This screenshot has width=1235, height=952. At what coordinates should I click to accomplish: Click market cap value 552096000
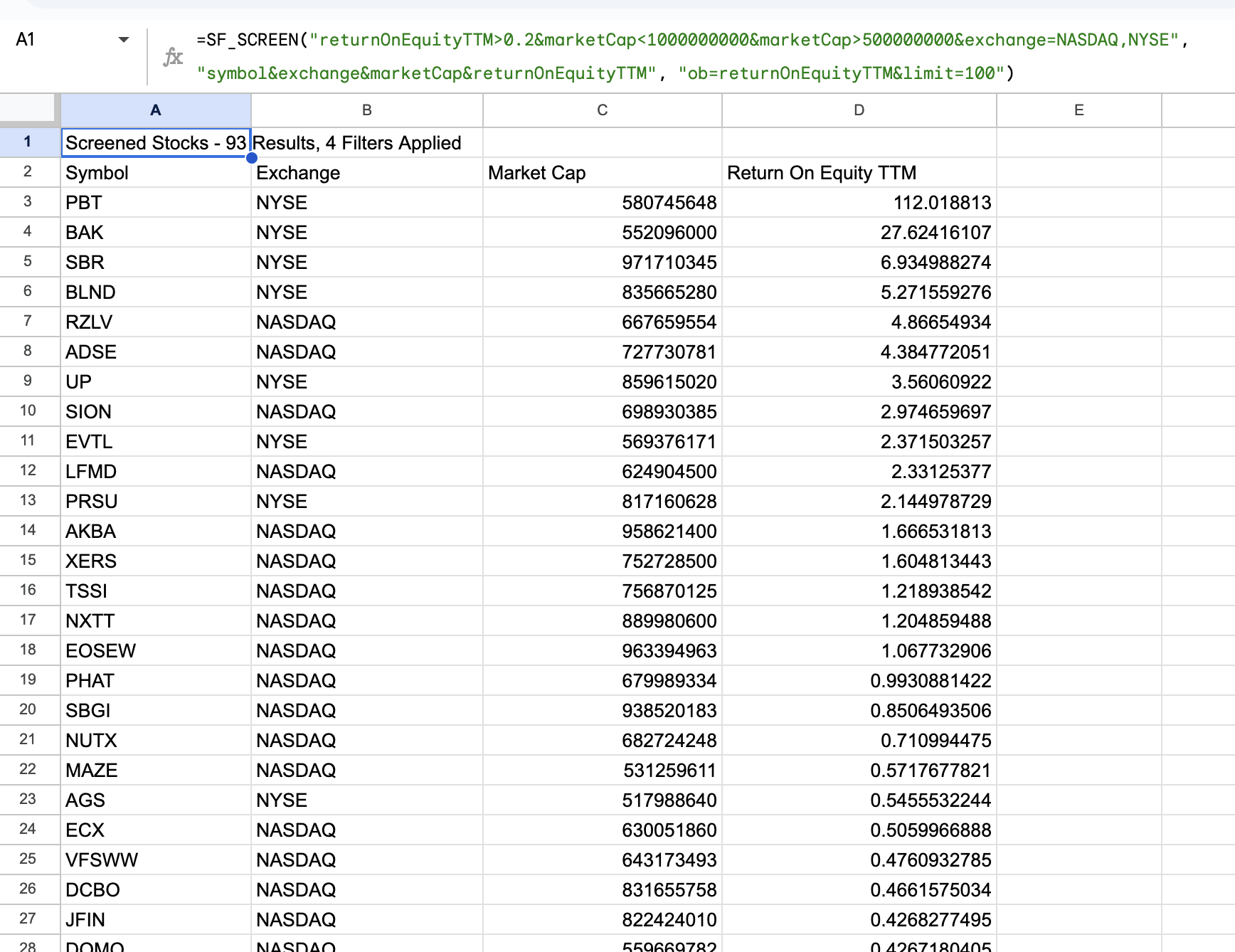[x=603, y=233]
